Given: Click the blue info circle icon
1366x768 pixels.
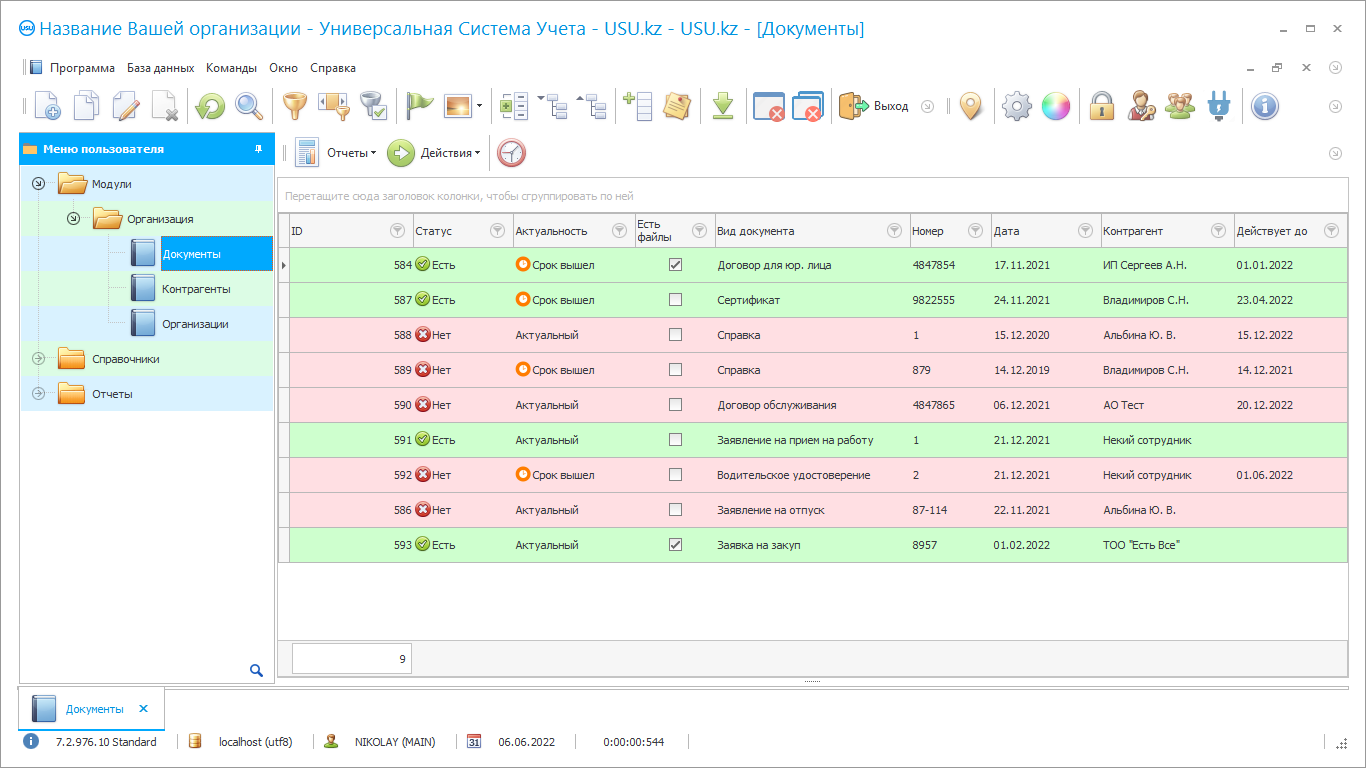Looking at the screenshot, I should click(x=1264, y=106).
